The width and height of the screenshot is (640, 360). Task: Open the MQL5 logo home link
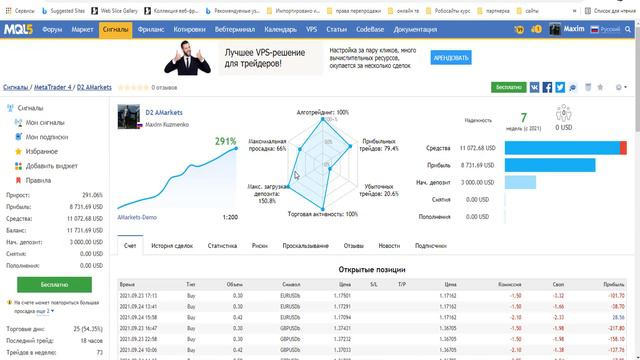(x=18, y=29)
